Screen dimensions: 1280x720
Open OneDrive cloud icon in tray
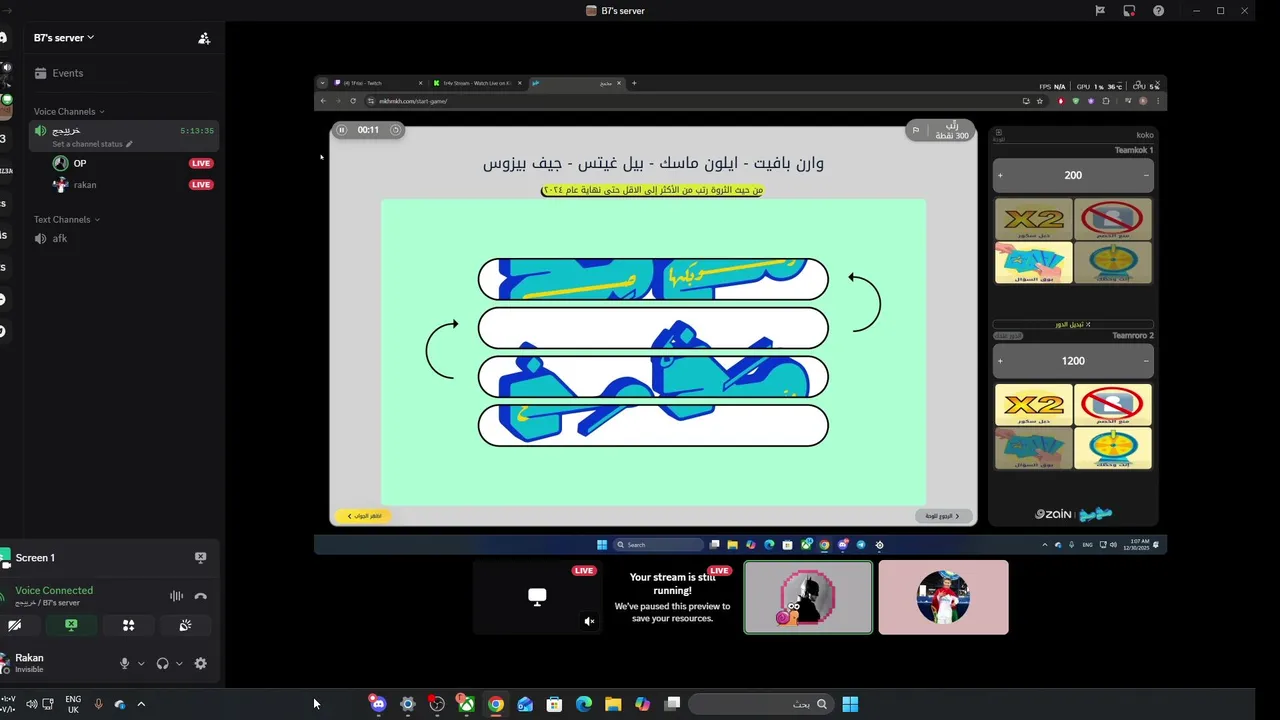tap(120, 704)
